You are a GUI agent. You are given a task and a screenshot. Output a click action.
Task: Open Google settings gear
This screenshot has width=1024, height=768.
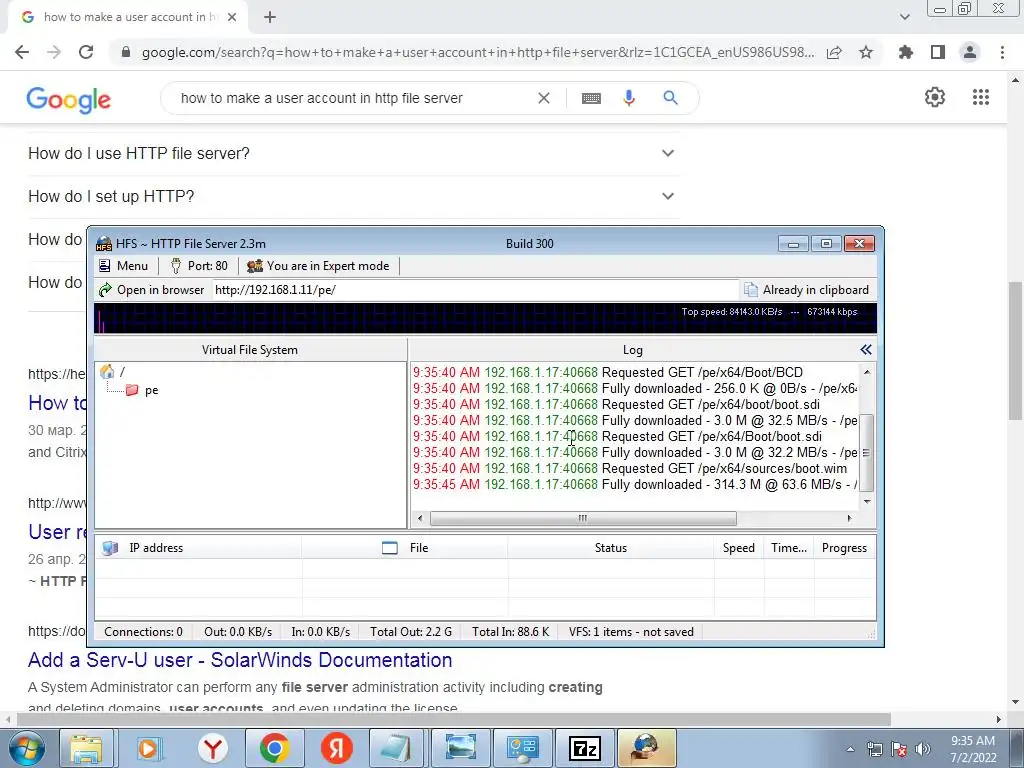coord(935,97)
